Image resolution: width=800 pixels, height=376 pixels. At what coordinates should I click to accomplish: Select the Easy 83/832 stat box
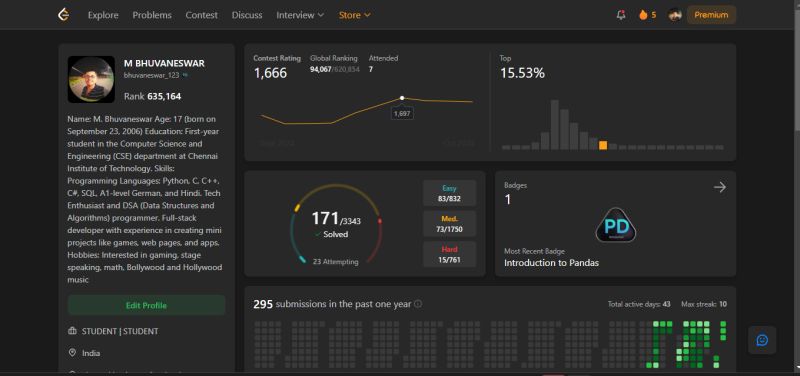click(449, 193)
